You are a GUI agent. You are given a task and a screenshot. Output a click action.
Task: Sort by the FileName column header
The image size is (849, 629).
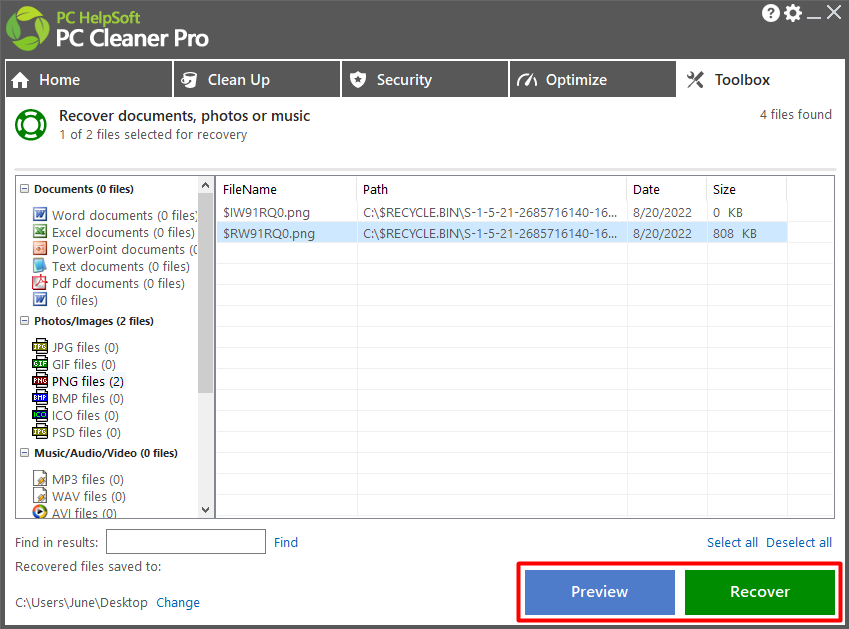point(287,189)
